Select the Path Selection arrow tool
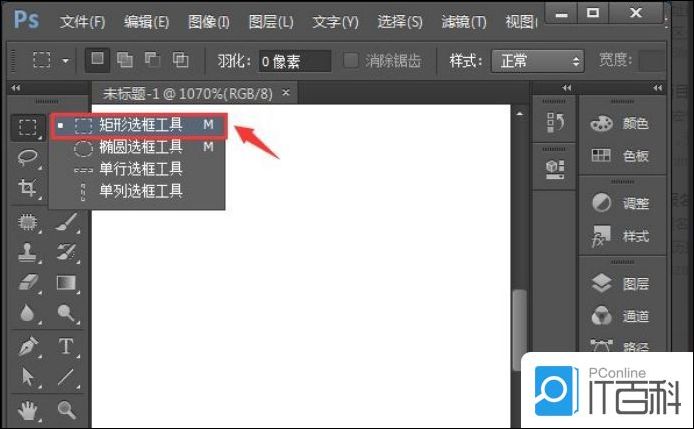This screenshot has height=429, width=694. click(27, 377)
